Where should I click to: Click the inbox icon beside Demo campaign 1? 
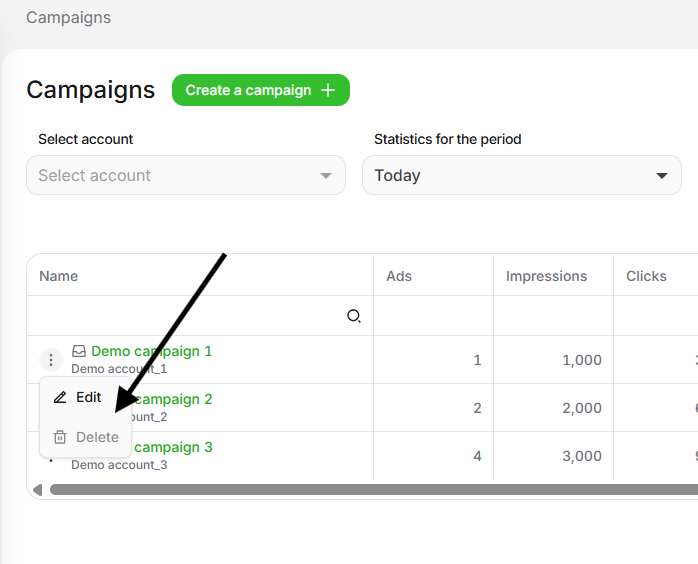tap(79, 351)
